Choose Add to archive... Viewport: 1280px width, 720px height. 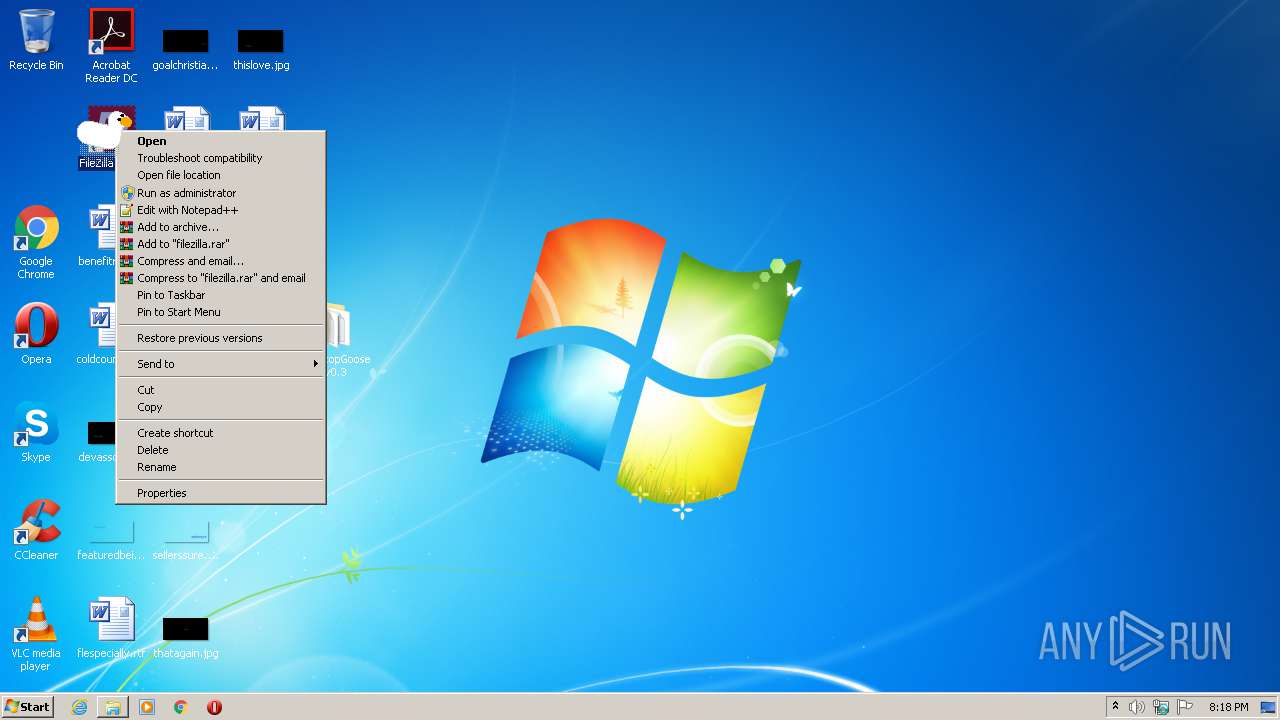221,227
